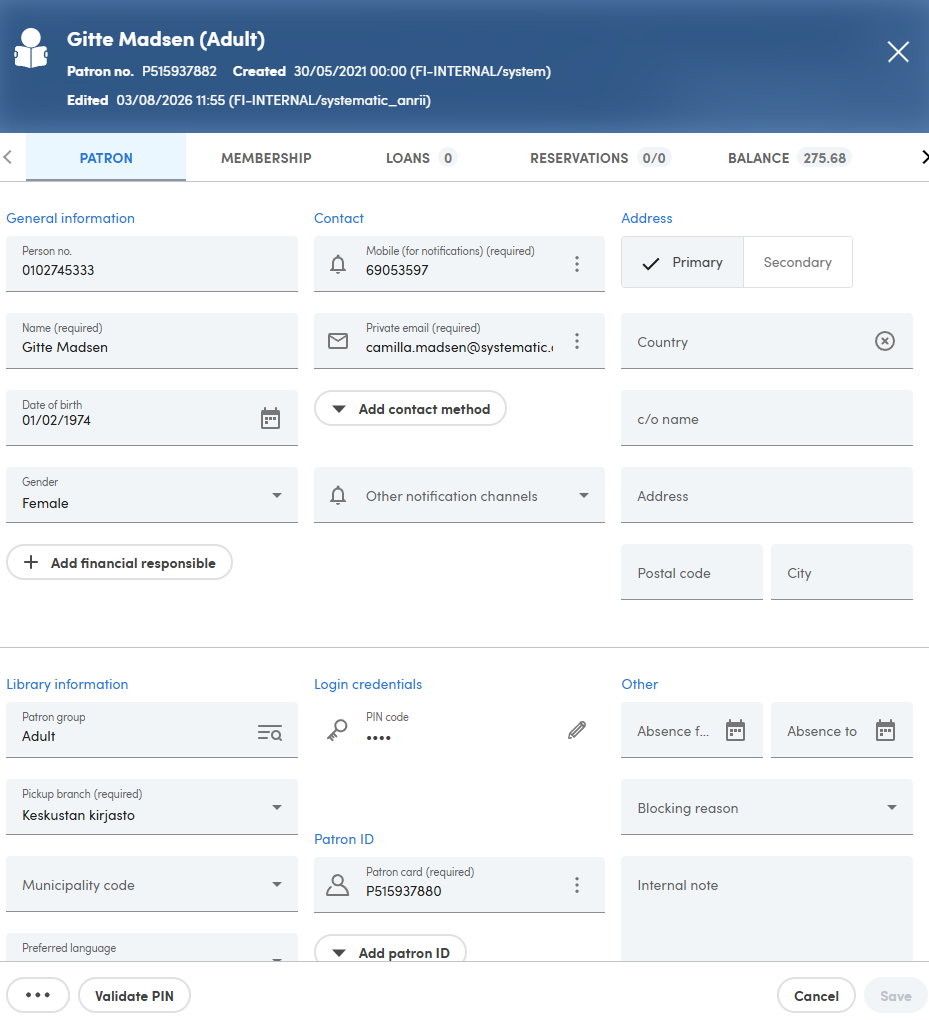Click Add financial responsible button
The image size is (929, 1020).
[119, 562]
